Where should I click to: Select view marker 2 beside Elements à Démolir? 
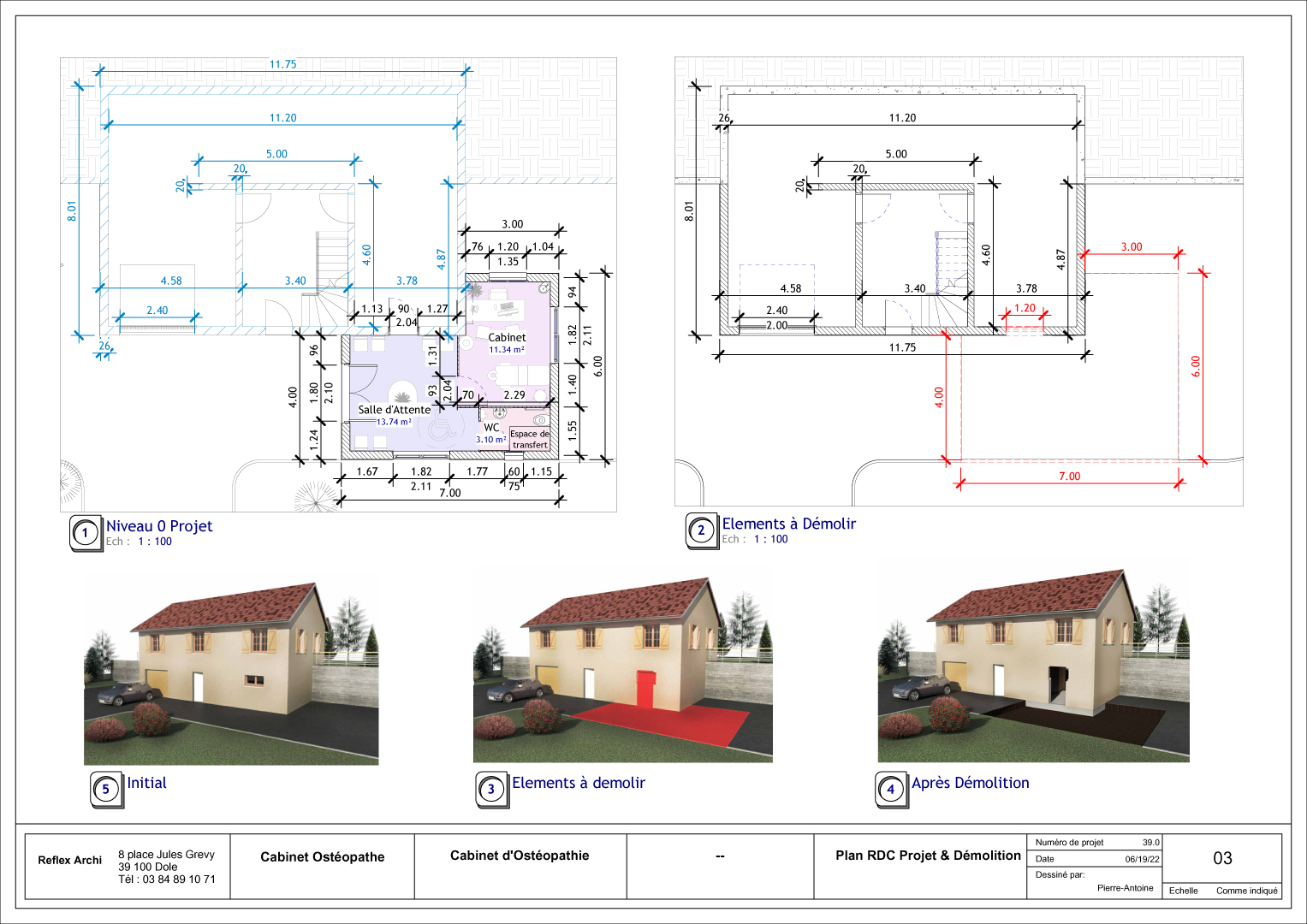pyautogui.click(x=701, y=530)
